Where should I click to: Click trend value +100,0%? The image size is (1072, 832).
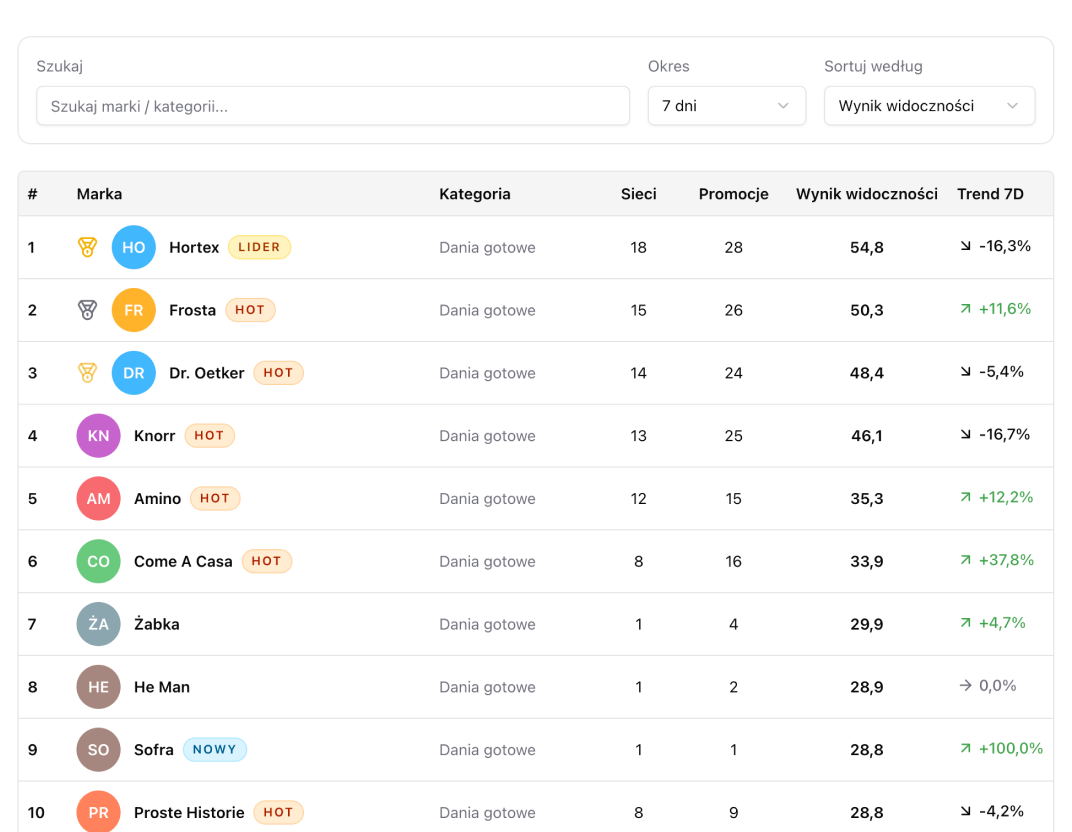pos(1011,749)
